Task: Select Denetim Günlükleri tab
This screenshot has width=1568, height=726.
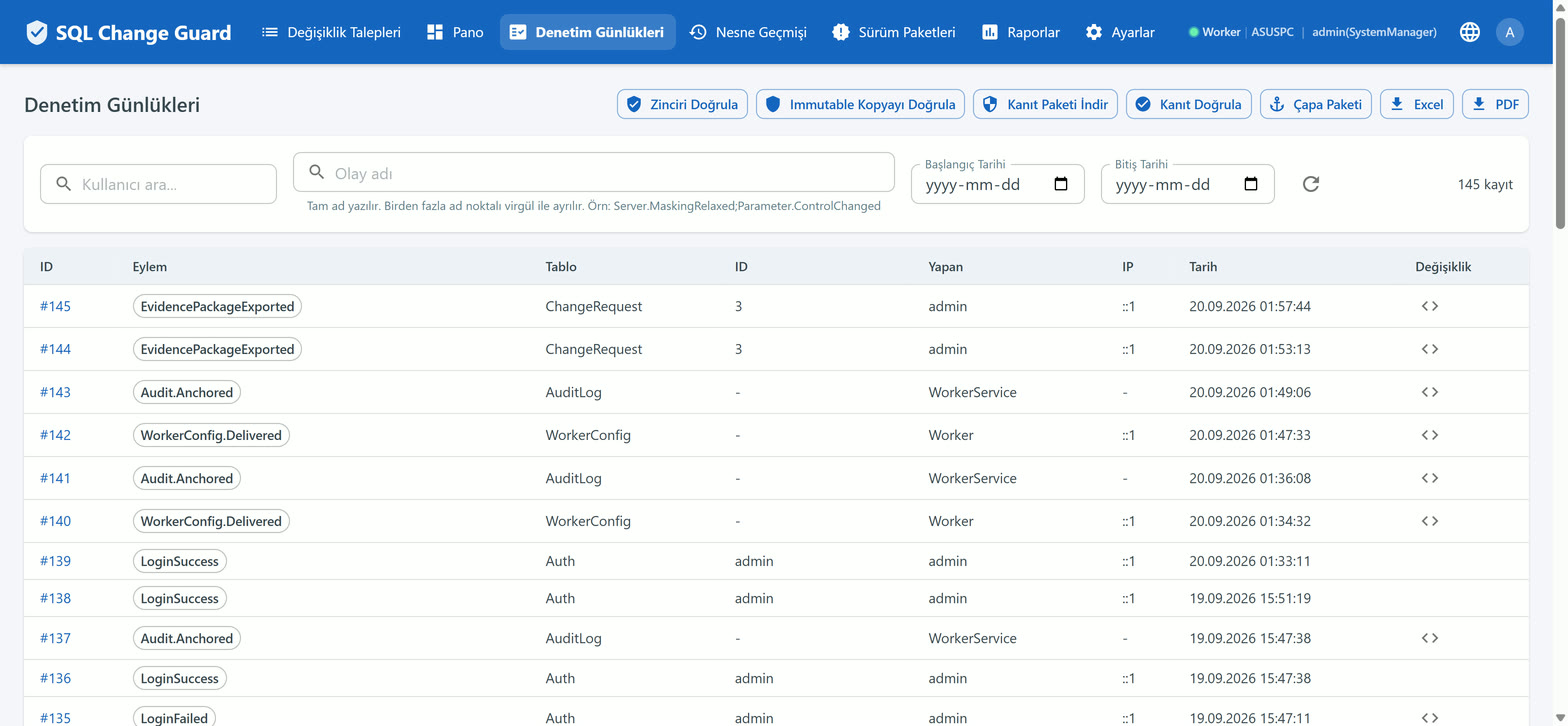Action: tap(588, 32)
